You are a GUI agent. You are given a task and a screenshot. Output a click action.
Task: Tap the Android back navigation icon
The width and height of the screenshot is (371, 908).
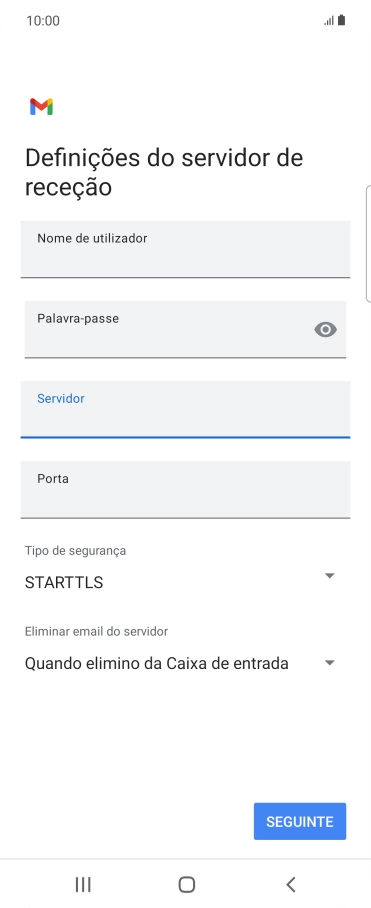click(x=291, y=884)
